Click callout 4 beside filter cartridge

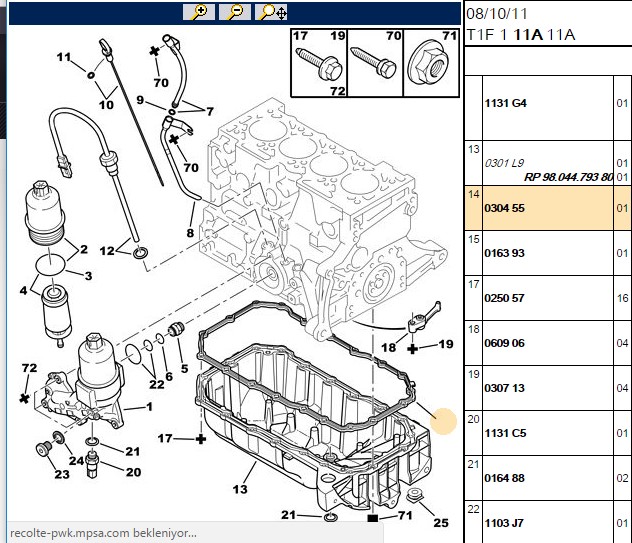tap(23, 290)
